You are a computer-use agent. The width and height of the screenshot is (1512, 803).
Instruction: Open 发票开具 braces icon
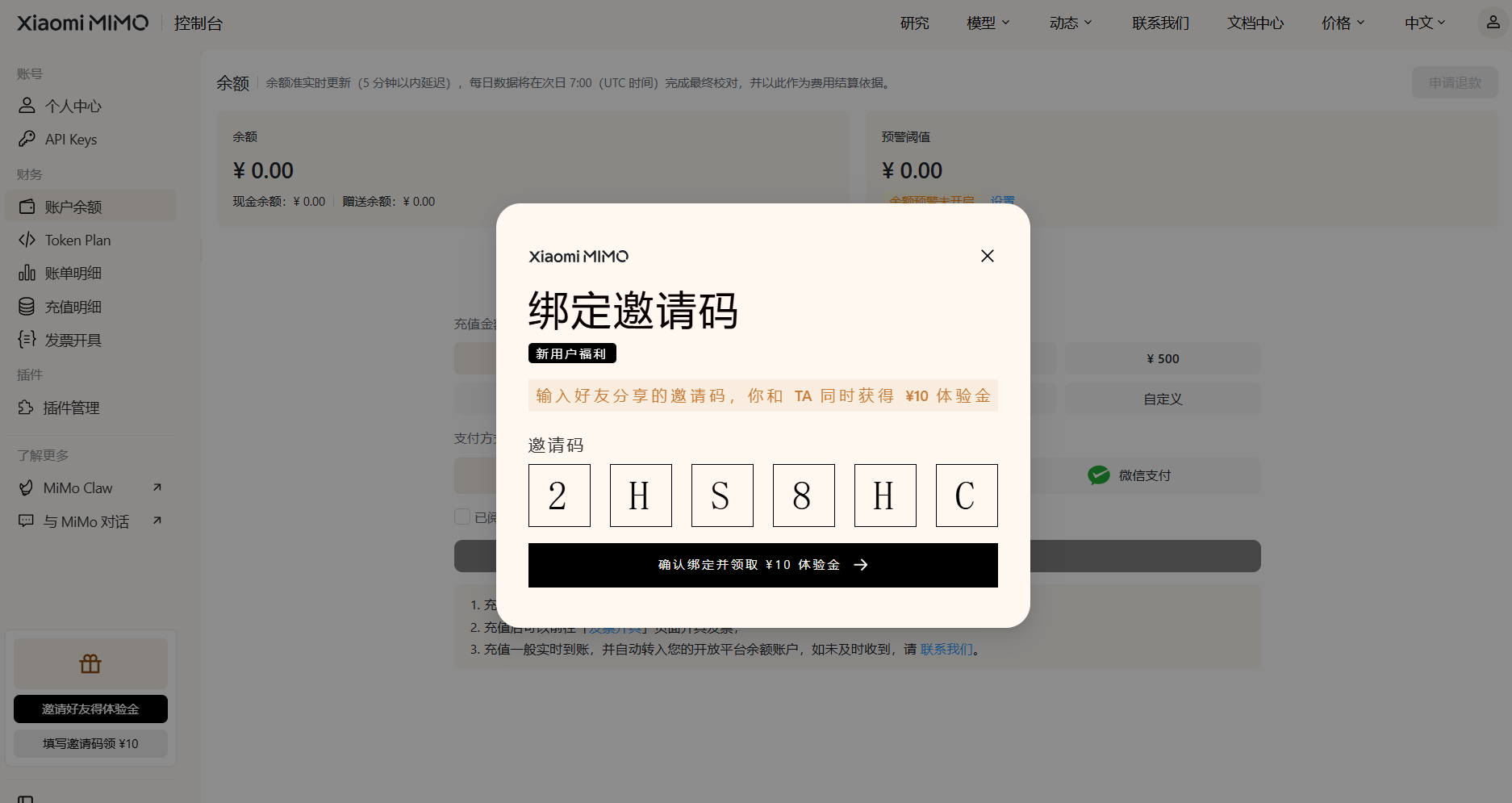coord(27,340)
